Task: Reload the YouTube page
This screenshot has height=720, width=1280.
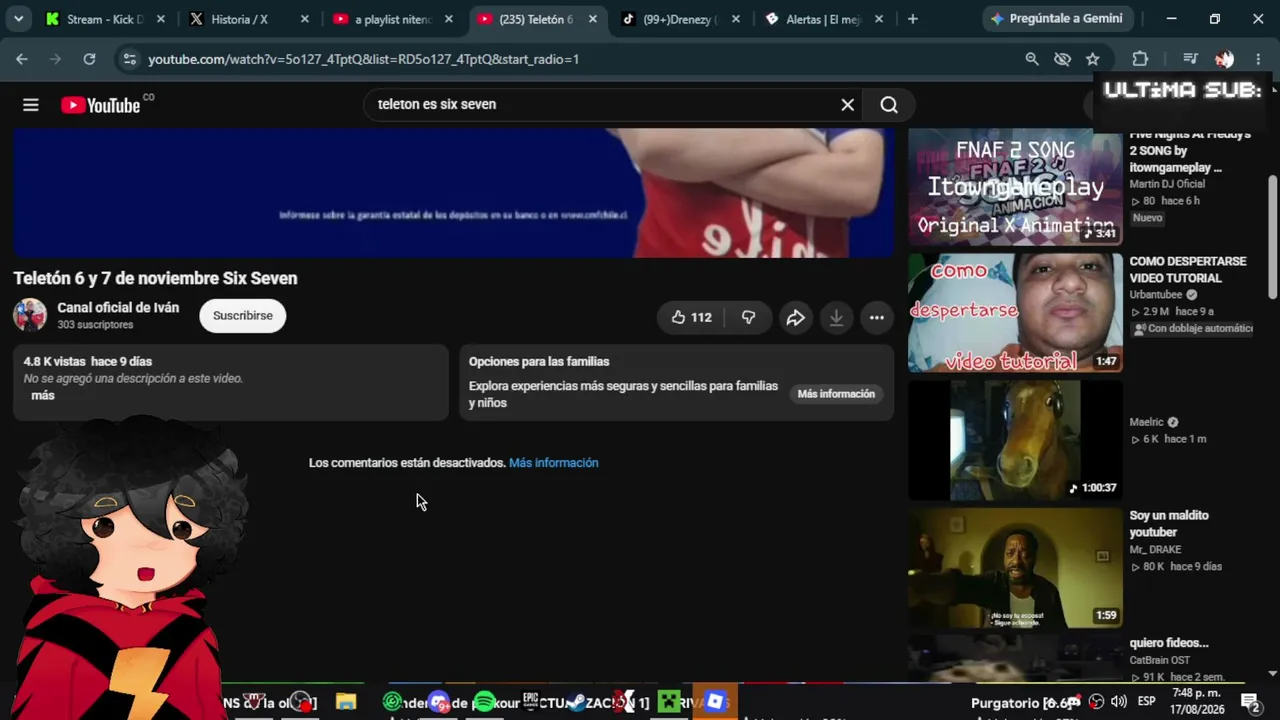Action: 89,59
